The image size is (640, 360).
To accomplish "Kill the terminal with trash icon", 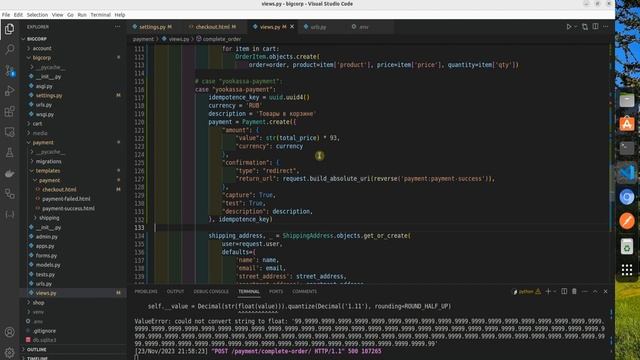I will pos(574,291).
